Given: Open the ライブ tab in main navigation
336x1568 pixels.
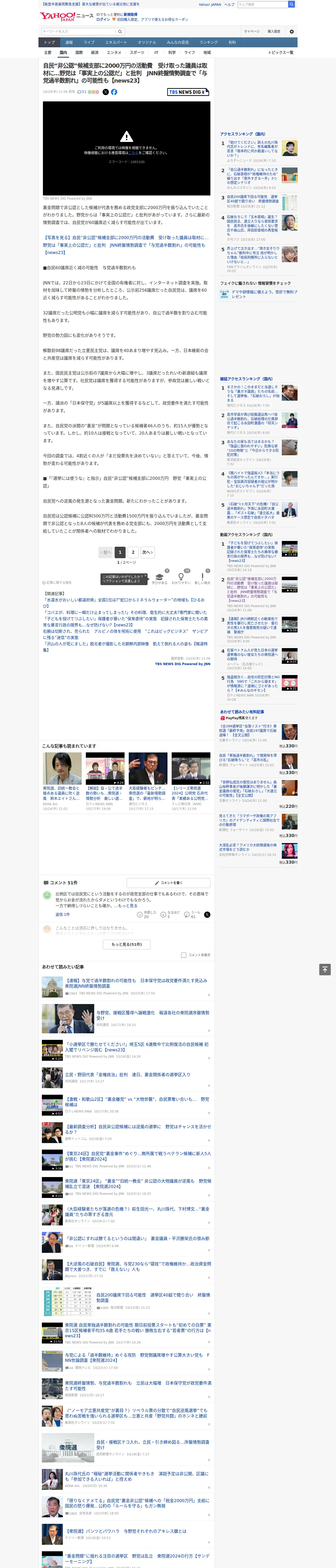Looking at the screenshot, I should click(x=89, y=43).
